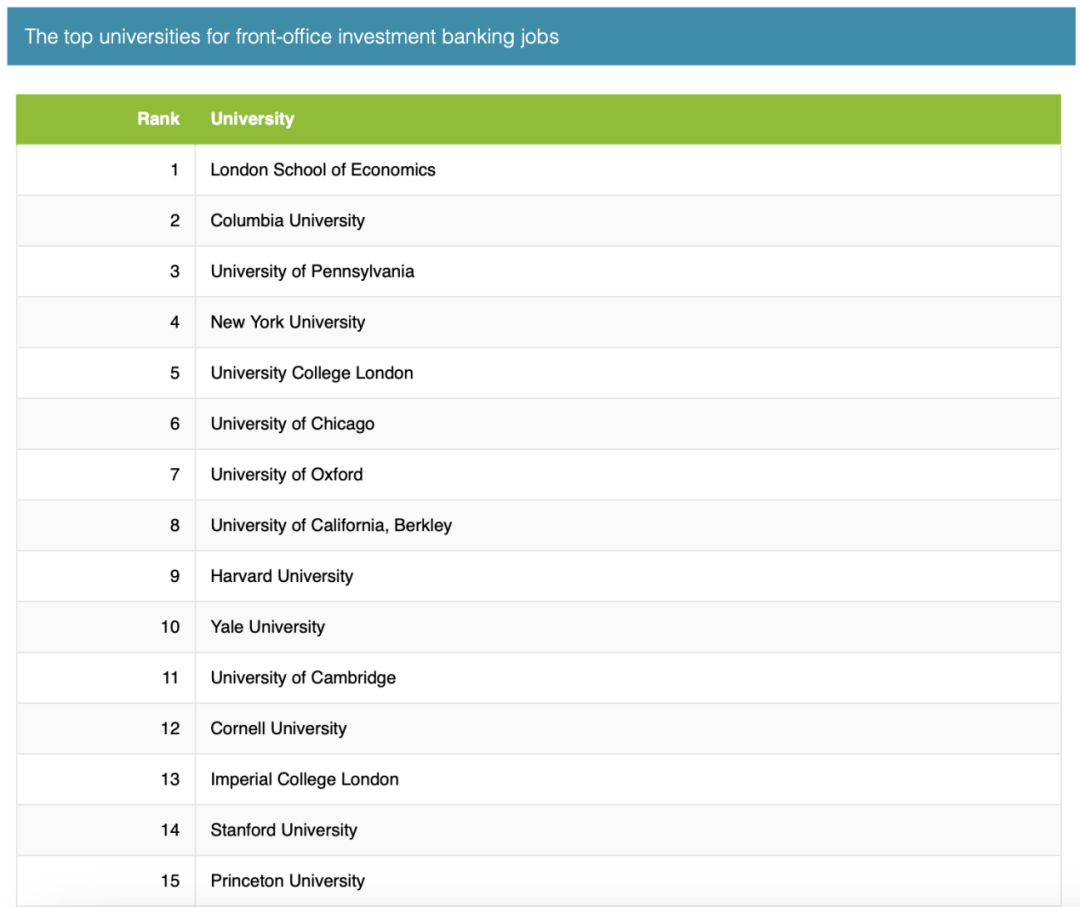Select Yale University row text
1080x907 pixels.
[267, 627]
